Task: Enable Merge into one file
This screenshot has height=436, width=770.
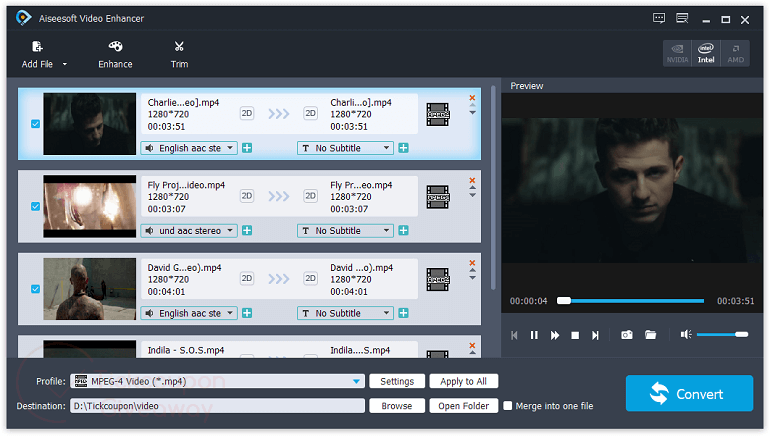Action: click(509, 406)
